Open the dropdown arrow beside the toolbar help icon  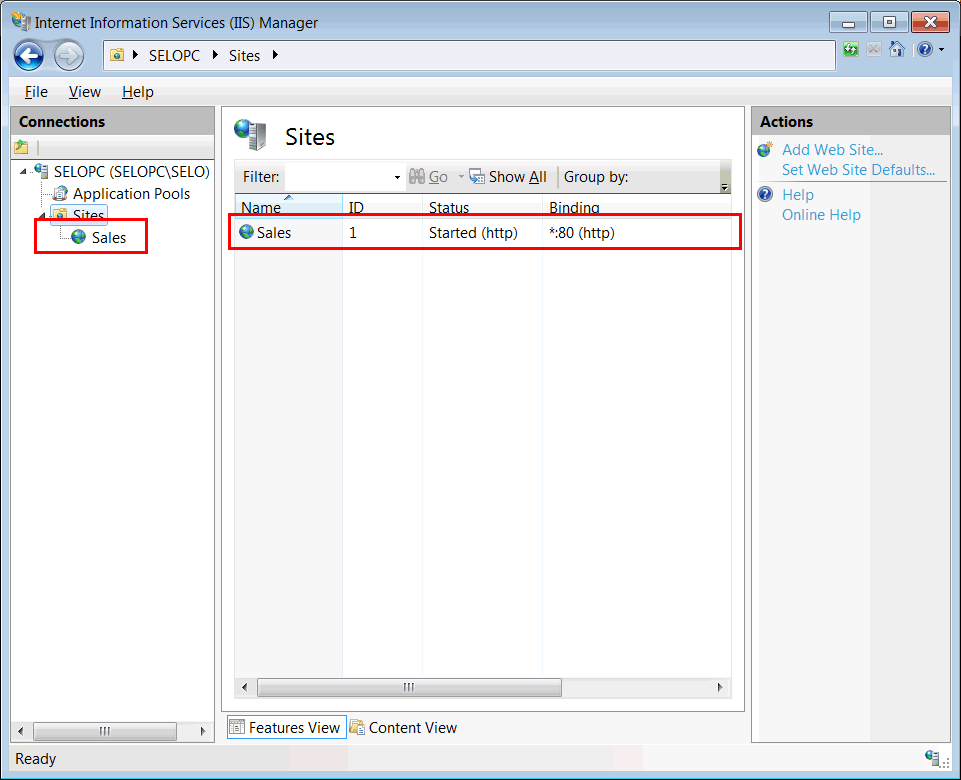point(941,50)
